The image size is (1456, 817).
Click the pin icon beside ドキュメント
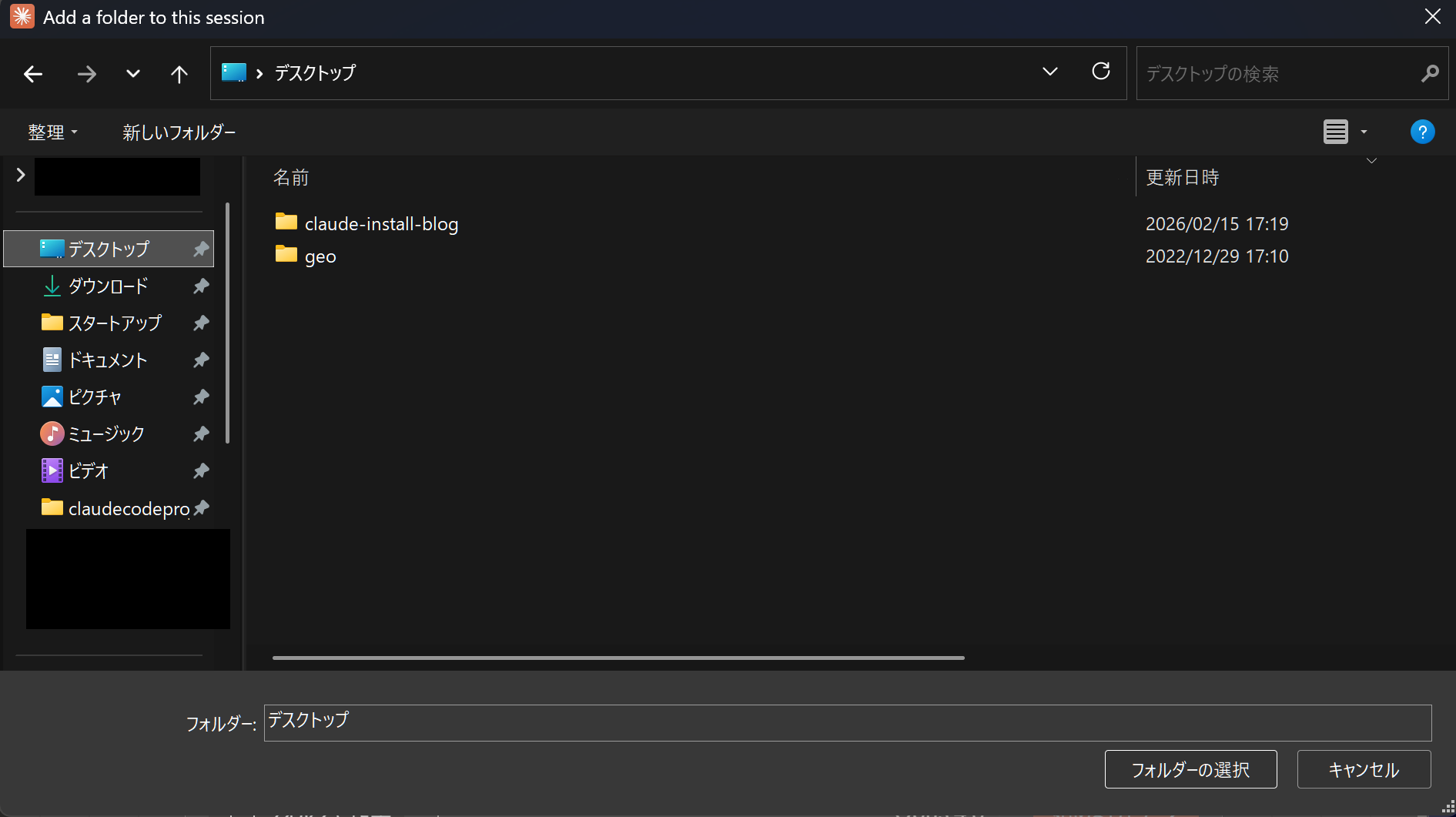[x=201, y=360]
